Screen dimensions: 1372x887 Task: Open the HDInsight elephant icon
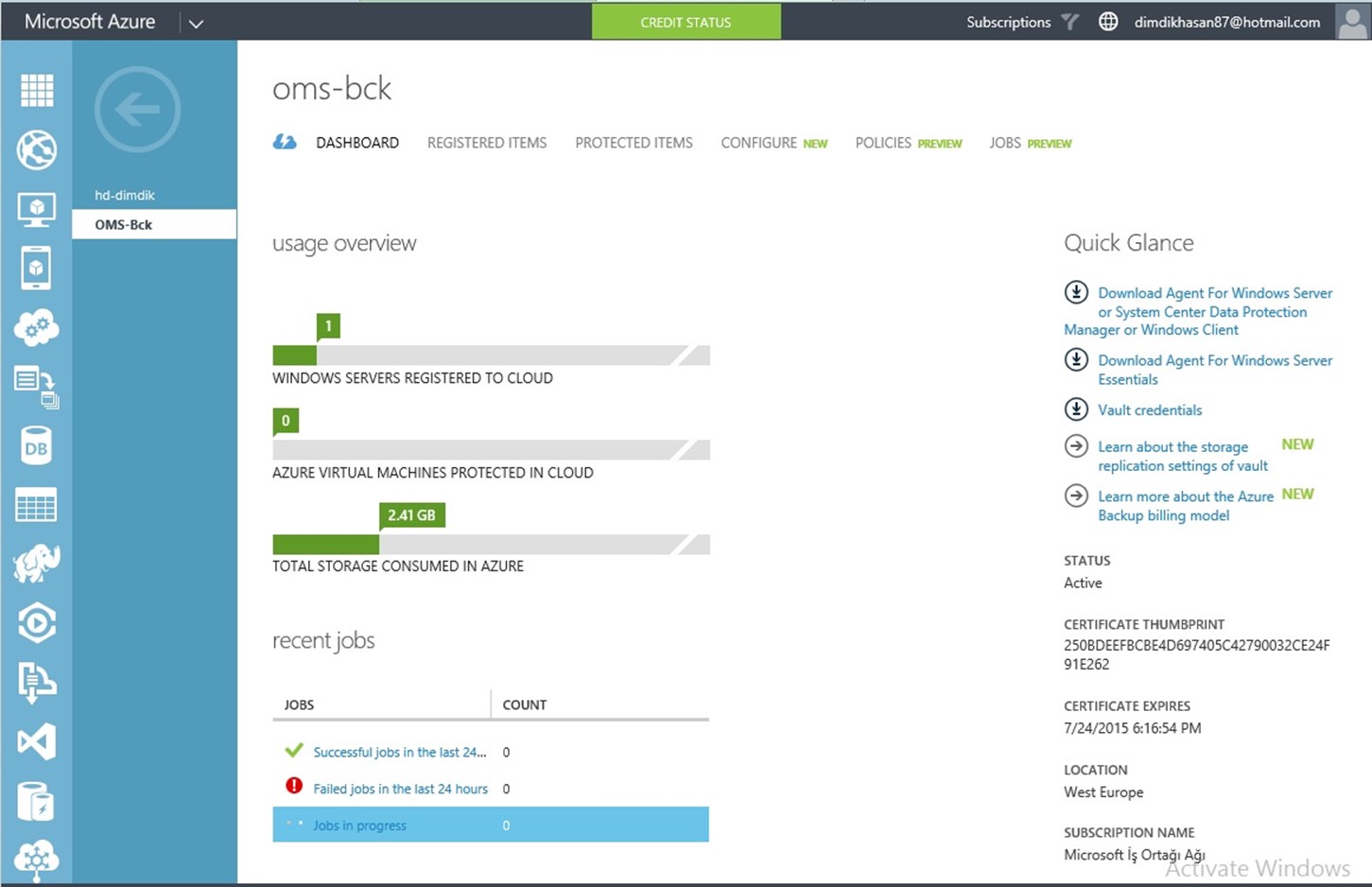36,565
